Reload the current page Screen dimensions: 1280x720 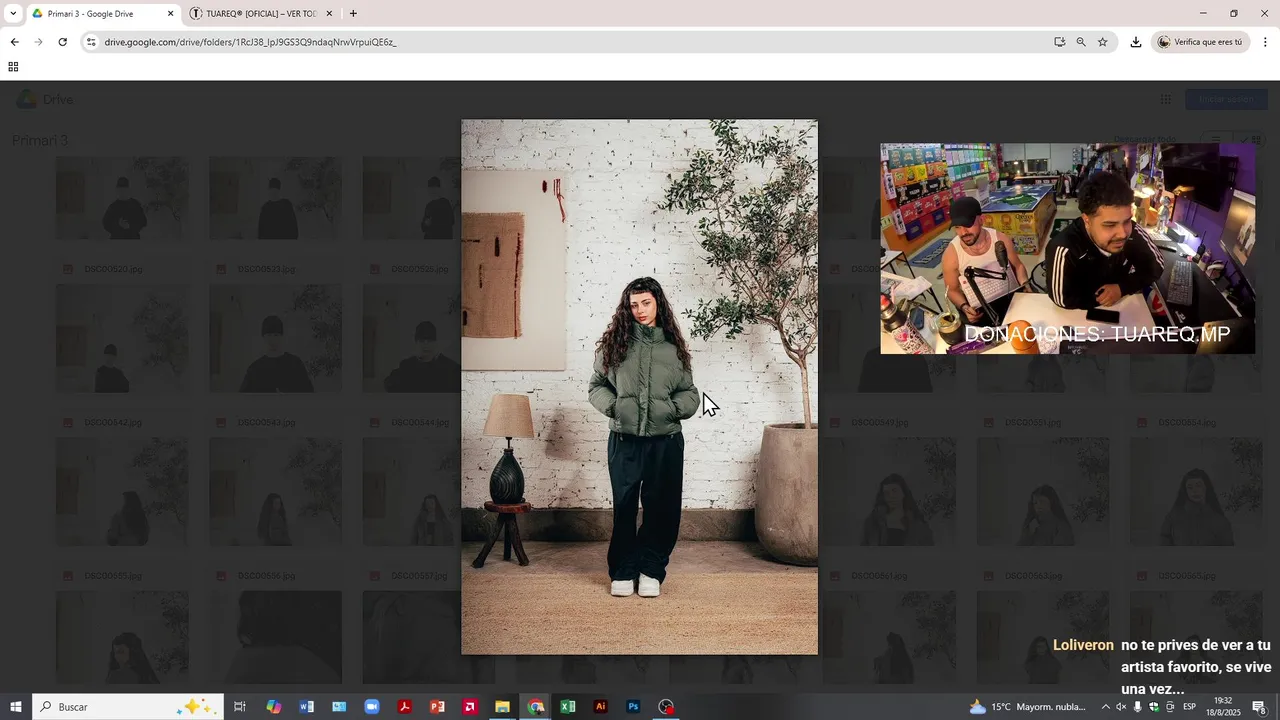[62, 42]
